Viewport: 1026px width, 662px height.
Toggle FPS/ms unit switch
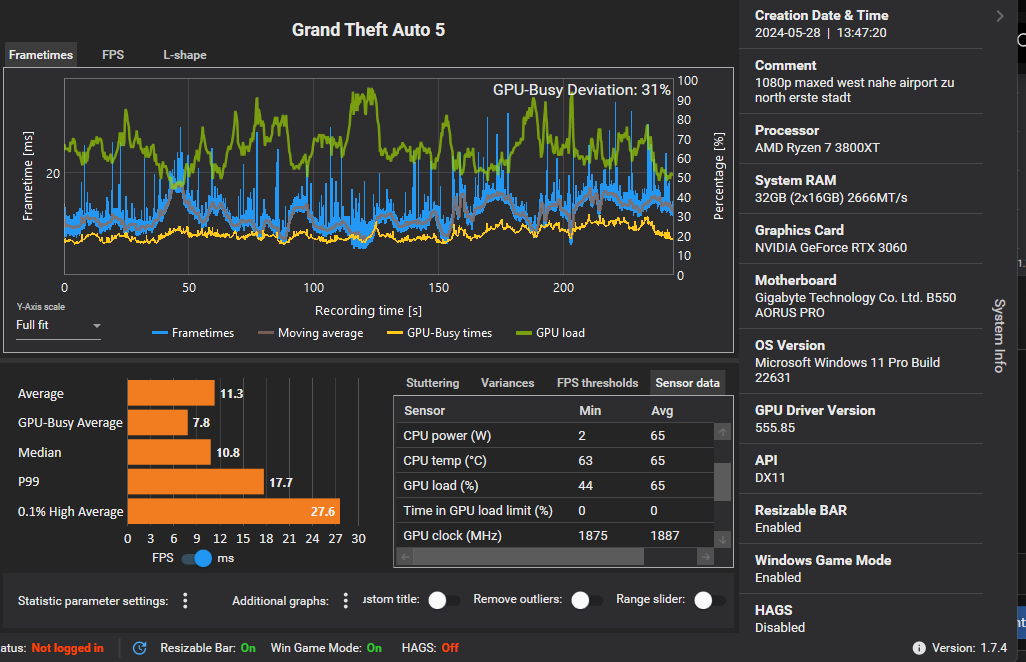197,558
